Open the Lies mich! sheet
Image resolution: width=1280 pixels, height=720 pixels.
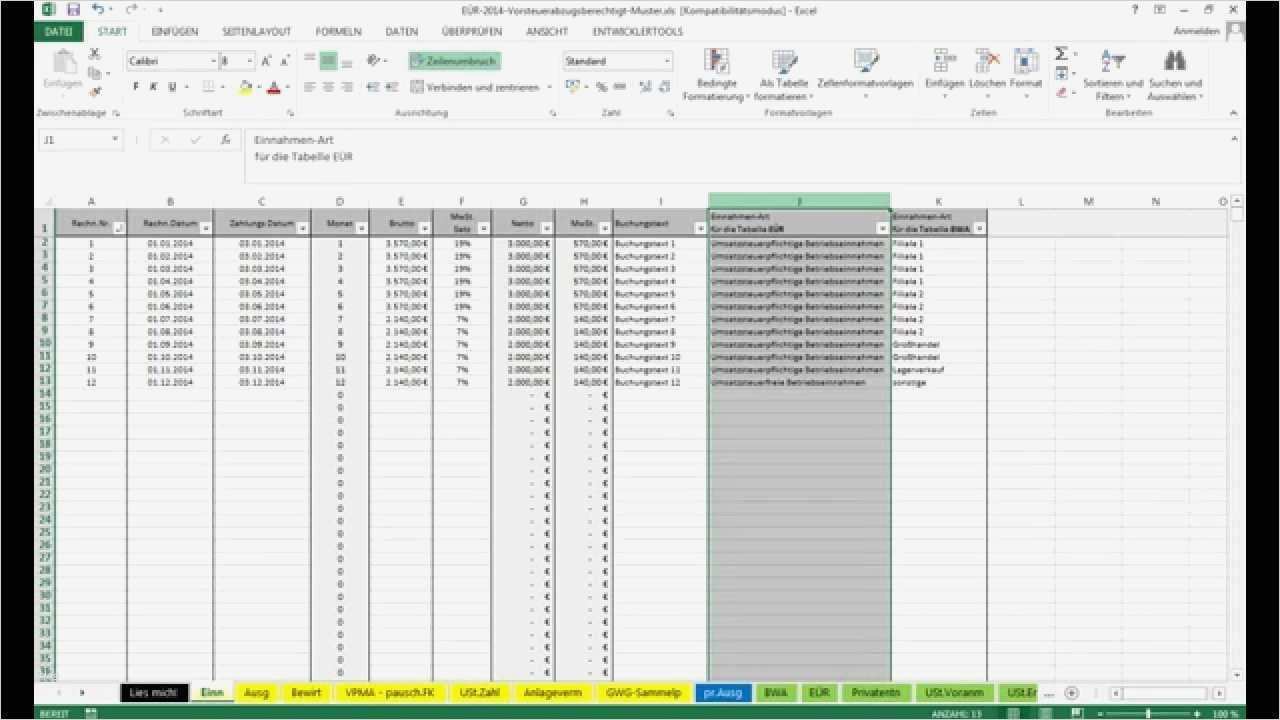[x=153, y=692]
